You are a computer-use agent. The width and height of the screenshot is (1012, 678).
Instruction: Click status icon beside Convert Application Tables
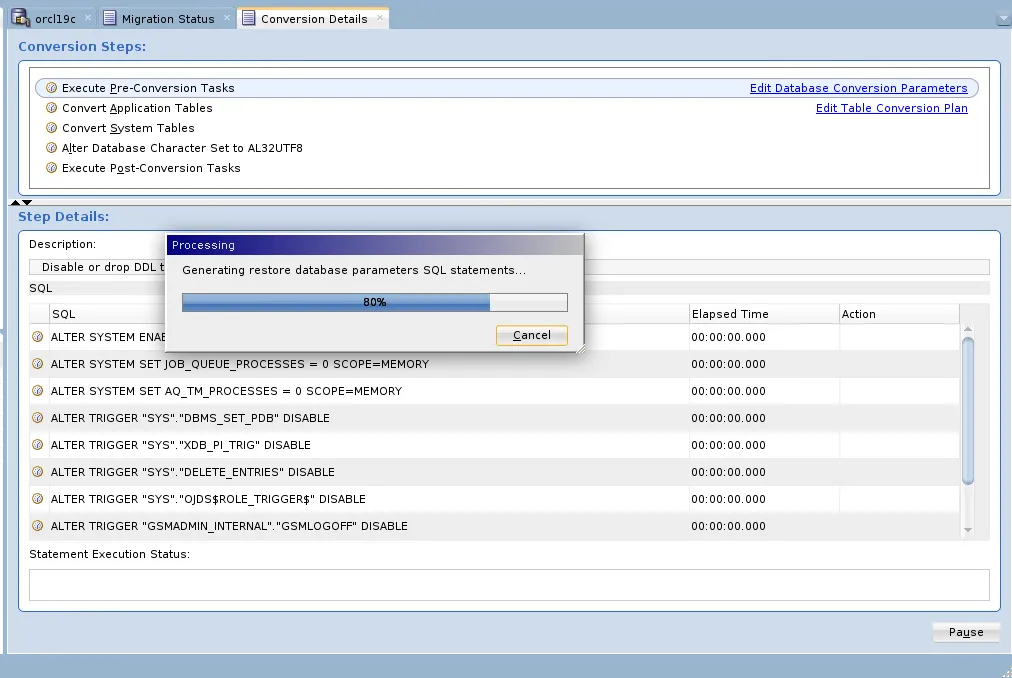click(51, 108)
